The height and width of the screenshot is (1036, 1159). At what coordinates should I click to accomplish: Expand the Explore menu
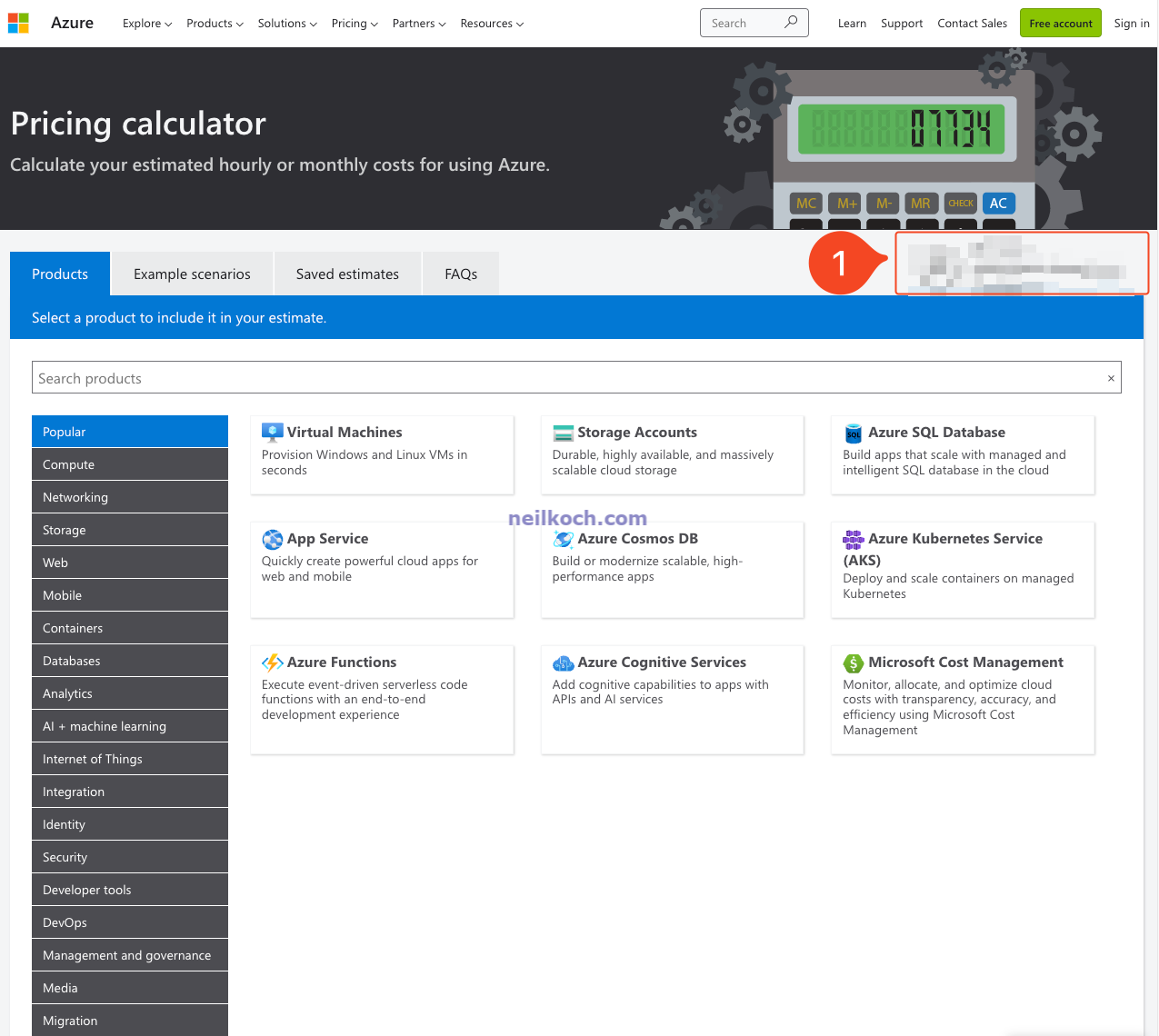pyautogui.click(x=147, y=24)
